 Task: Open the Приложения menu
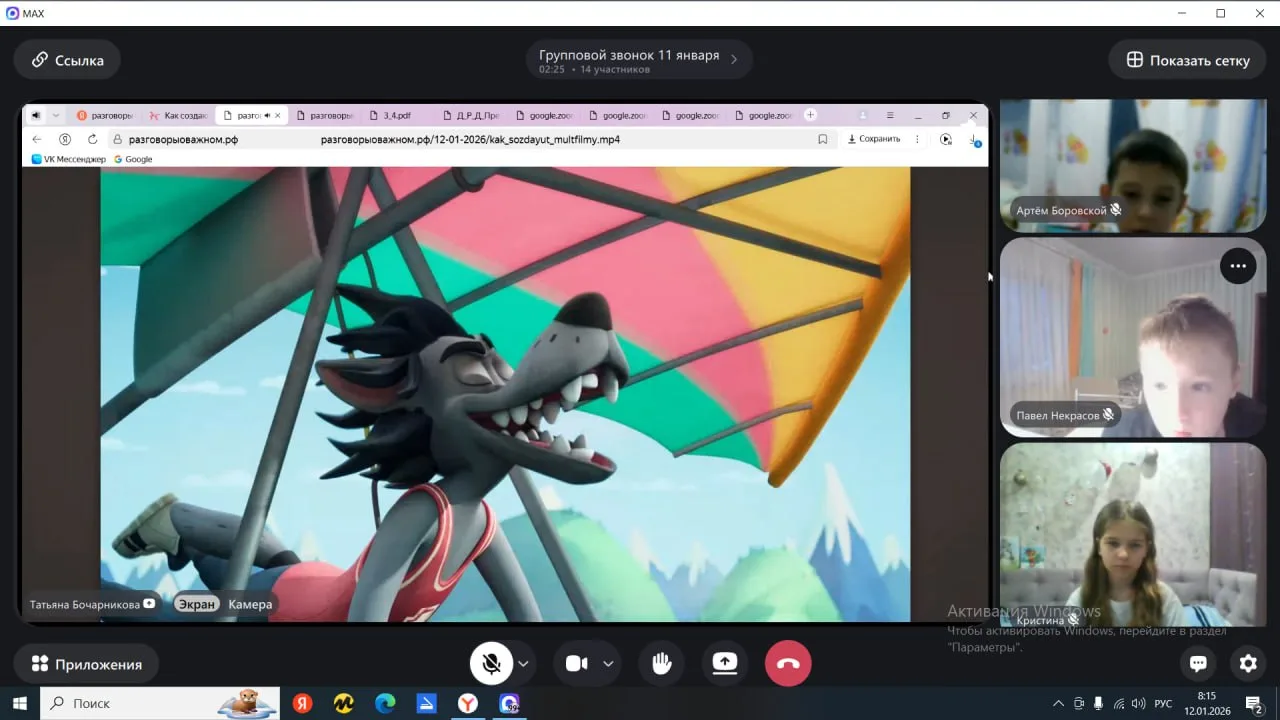click(86, 664)
